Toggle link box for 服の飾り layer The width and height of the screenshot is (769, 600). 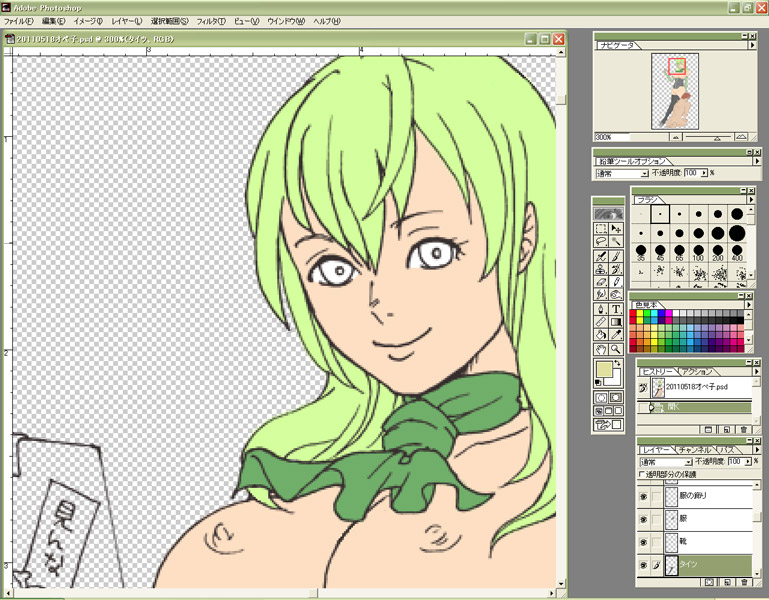click(x=657, y=496)
